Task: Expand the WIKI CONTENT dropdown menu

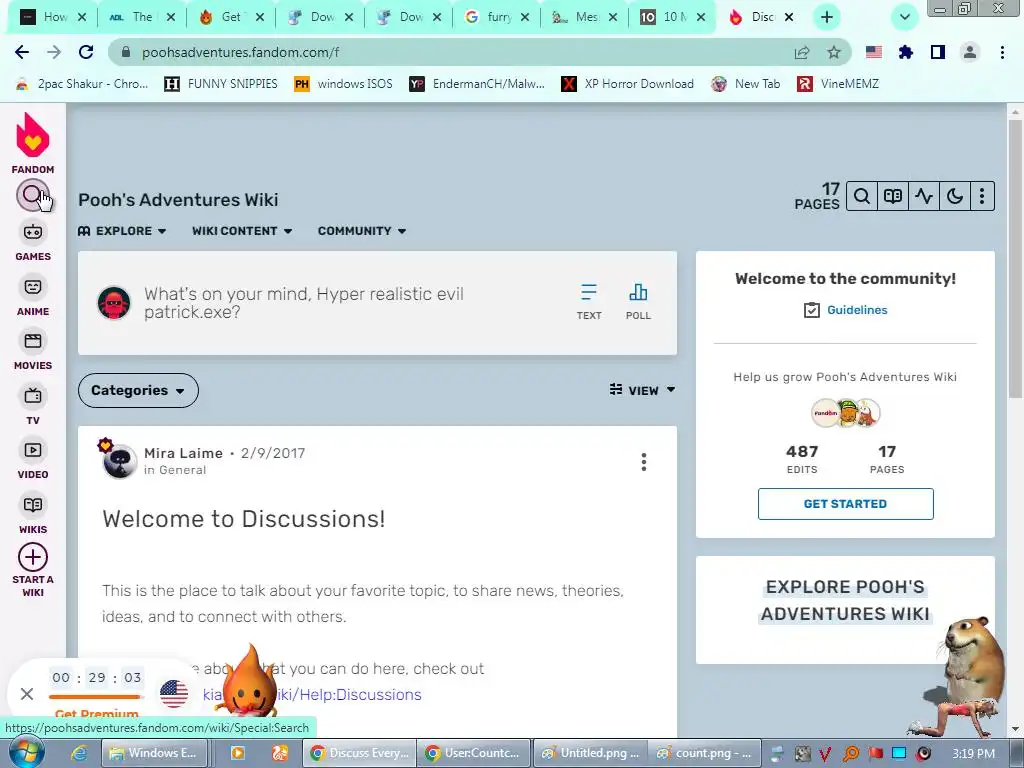Action: coord(242,231)
